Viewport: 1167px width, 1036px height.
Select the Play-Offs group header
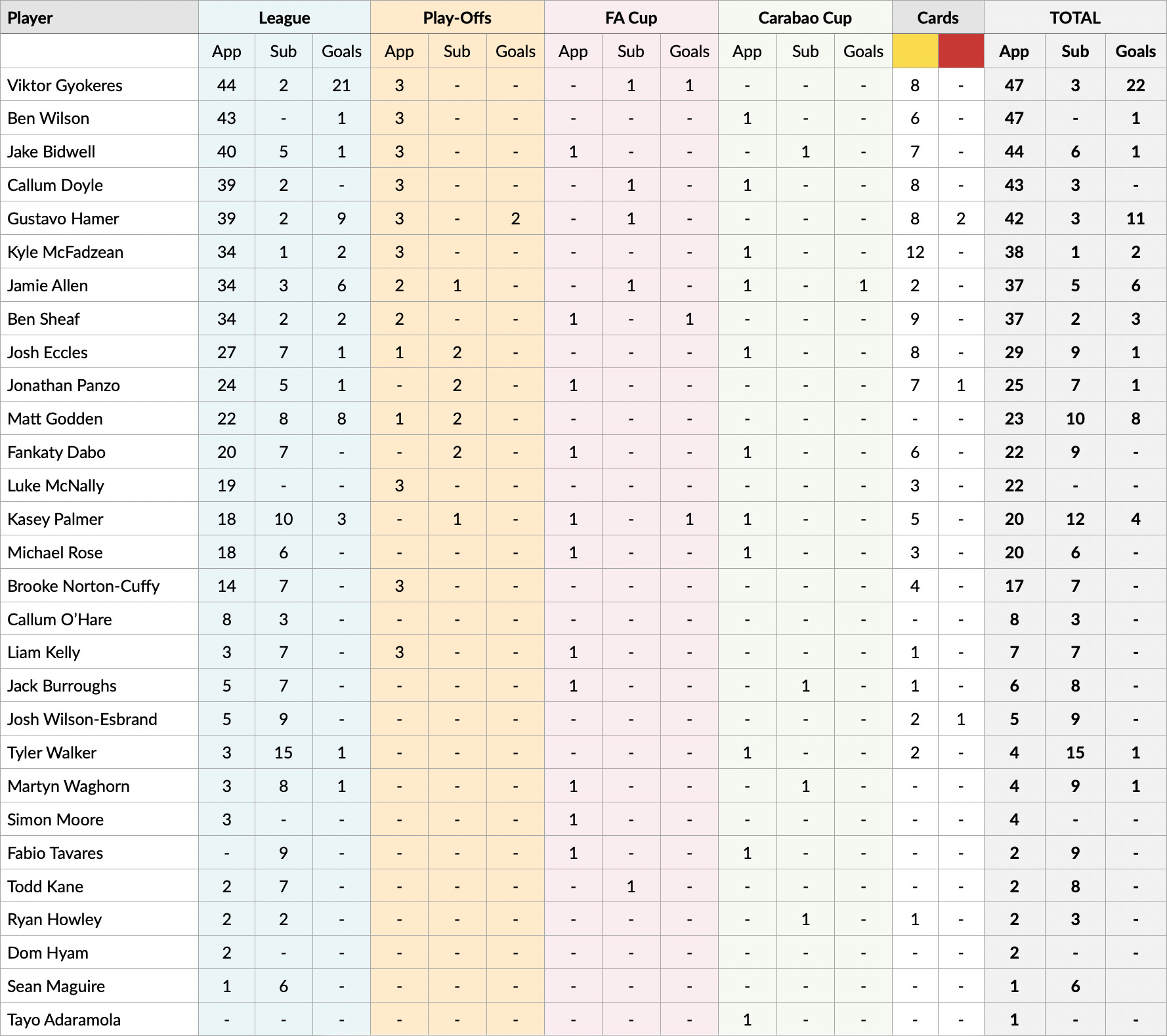click(457, 18)
